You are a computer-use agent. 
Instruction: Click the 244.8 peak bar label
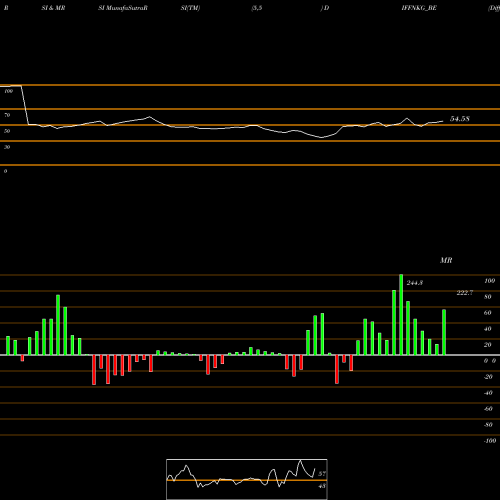pyautogui.click(x=415, y=283)
